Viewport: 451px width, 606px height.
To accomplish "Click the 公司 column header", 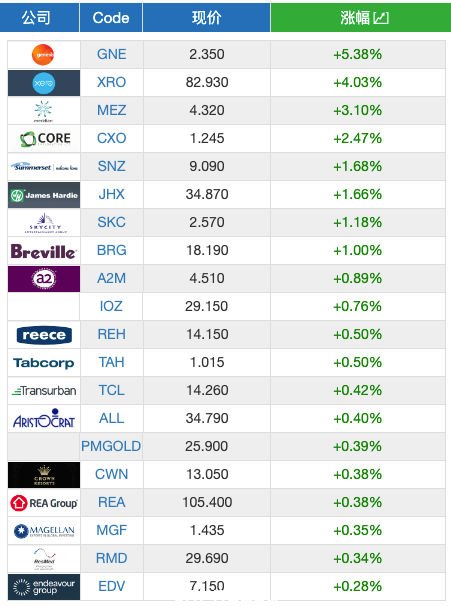I will [x=36, y=18].
